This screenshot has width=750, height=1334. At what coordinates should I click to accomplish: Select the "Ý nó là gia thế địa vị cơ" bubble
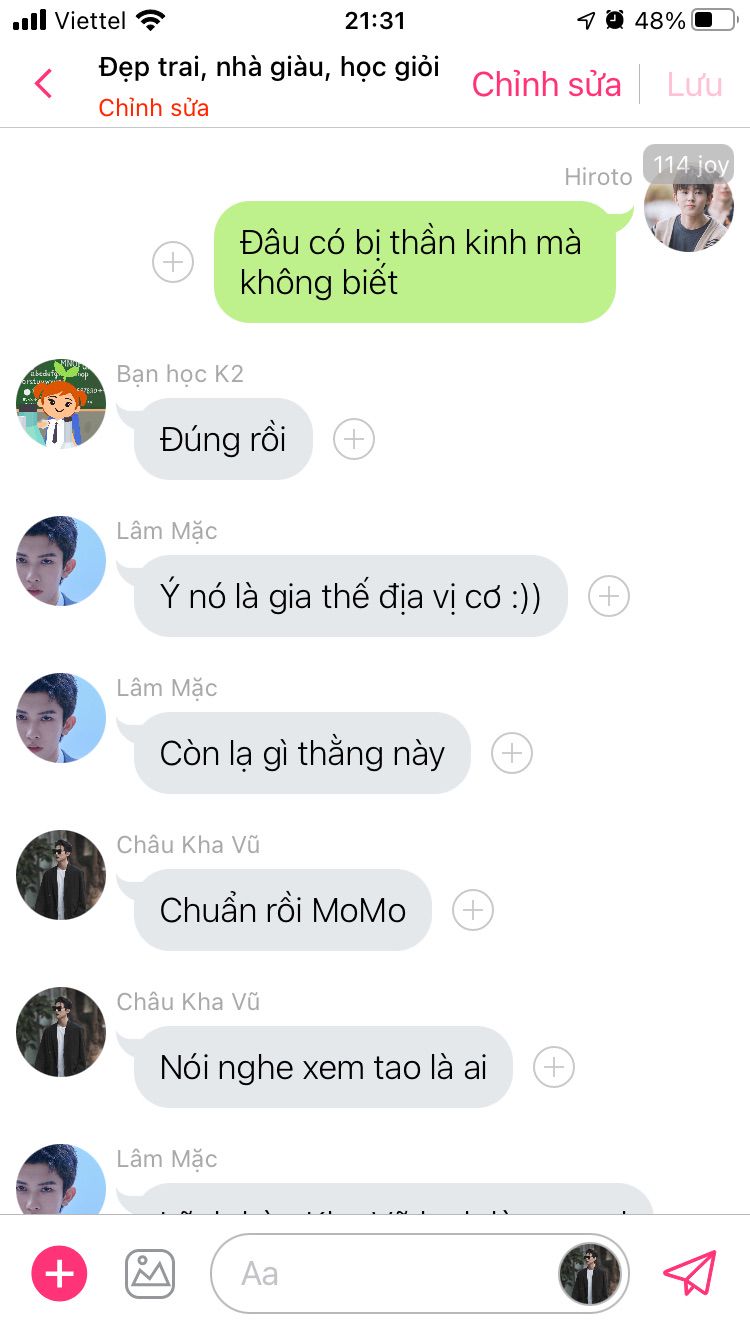pyautogui.click(x=350, y=596)
